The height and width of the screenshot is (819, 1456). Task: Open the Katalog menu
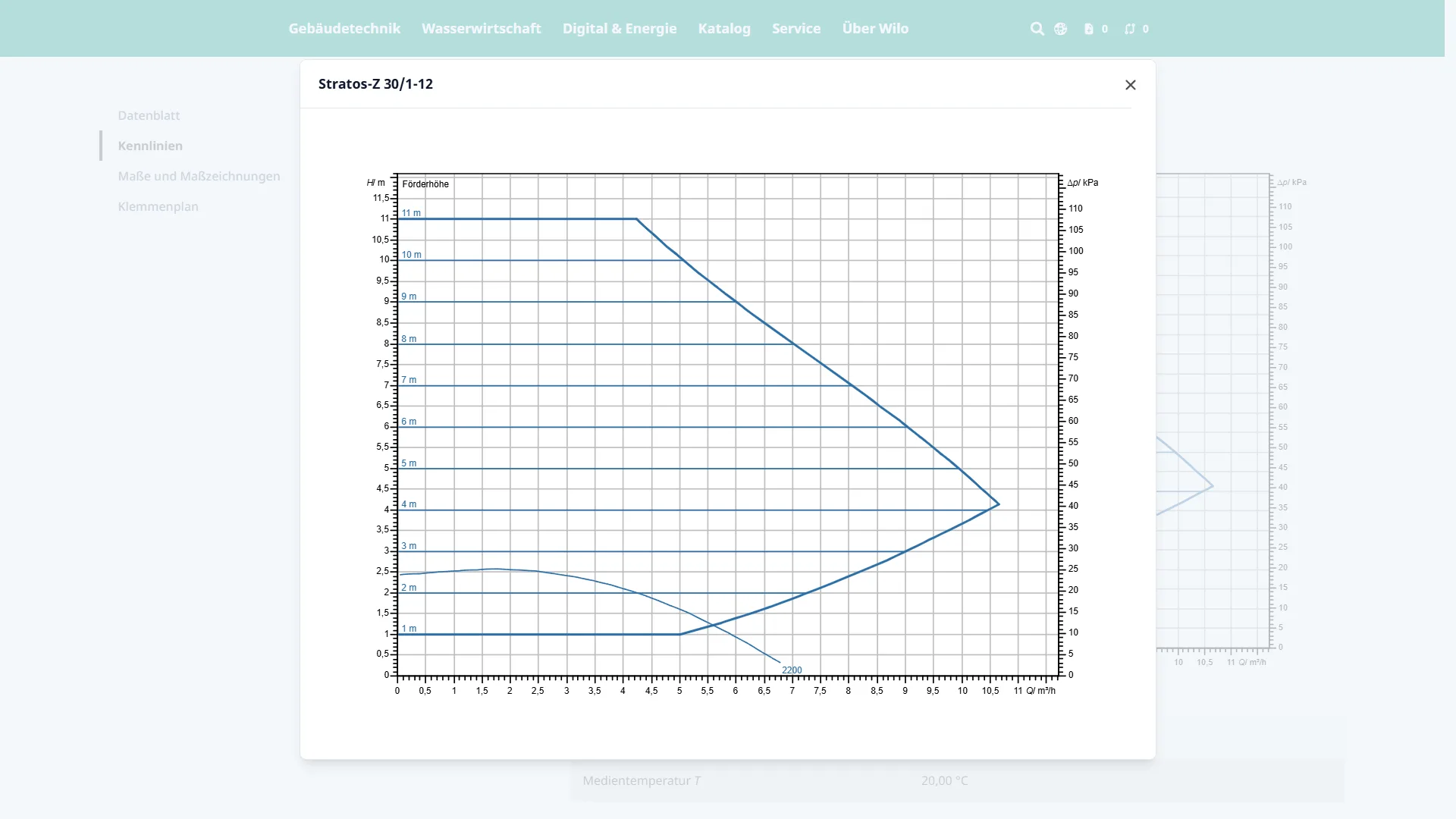[x=724, y=28]
